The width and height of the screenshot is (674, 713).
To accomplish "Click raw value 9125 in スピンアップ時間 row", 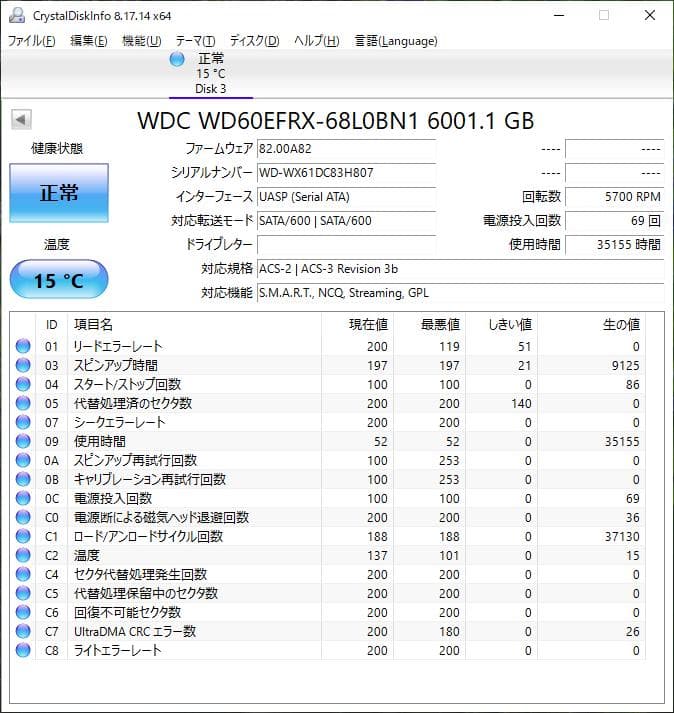I will [x=625, y=366].
